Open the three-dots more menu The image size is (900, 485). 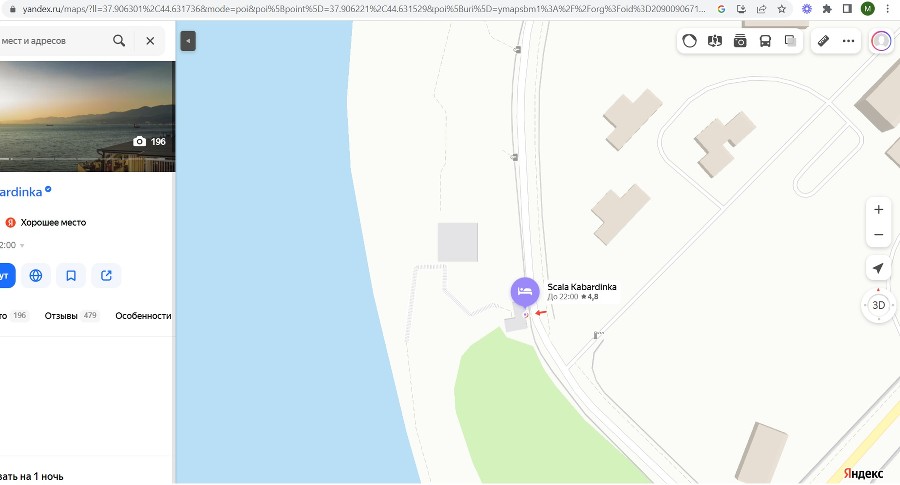pyautogui.click(x=848, y=41)
